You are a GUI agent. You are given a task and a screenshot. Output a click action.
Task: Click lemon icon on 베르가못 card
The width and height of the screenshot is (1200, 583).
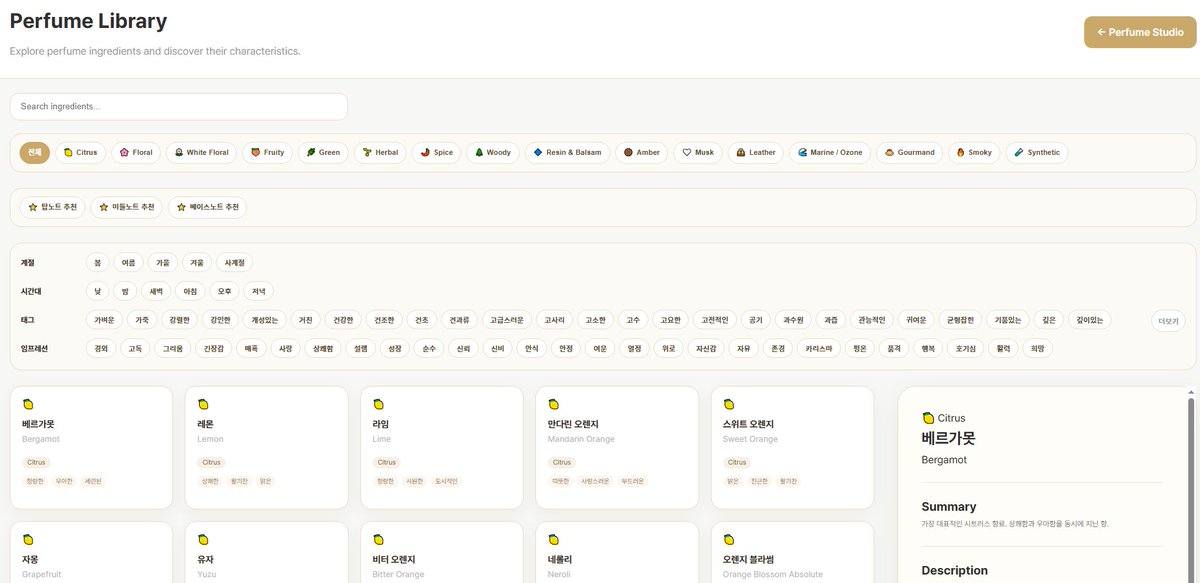(x=28, y=404)
